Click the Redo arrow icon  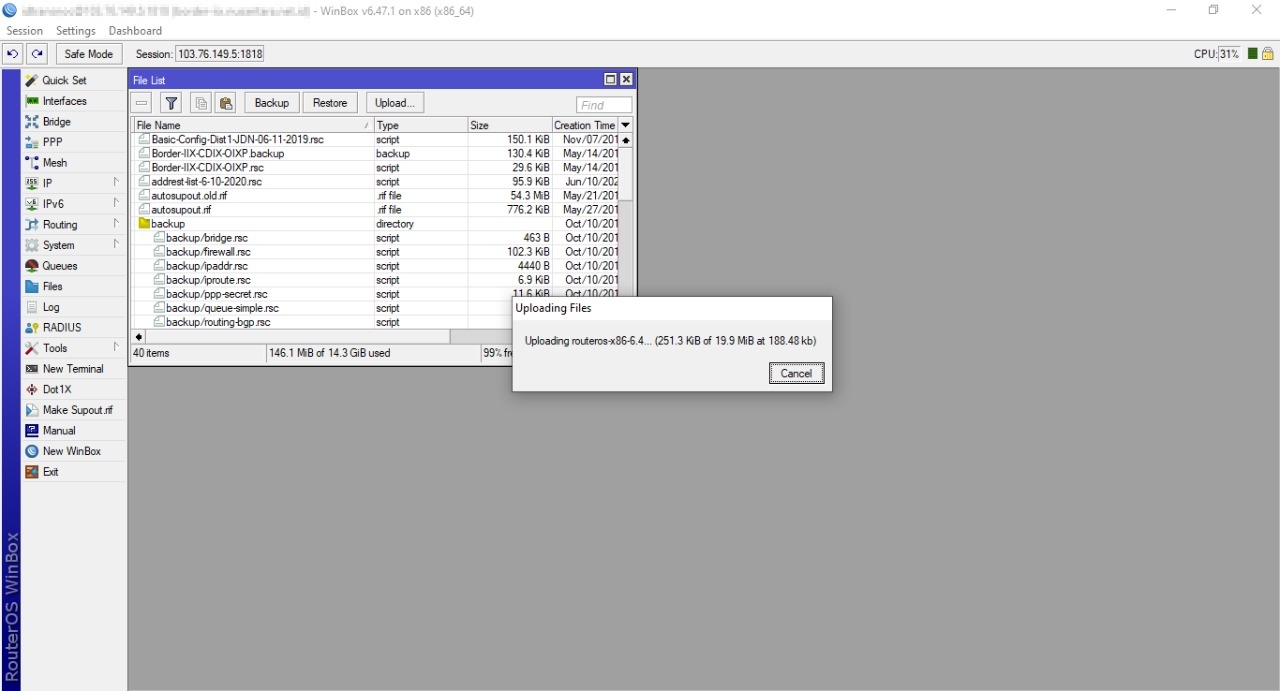37,54
